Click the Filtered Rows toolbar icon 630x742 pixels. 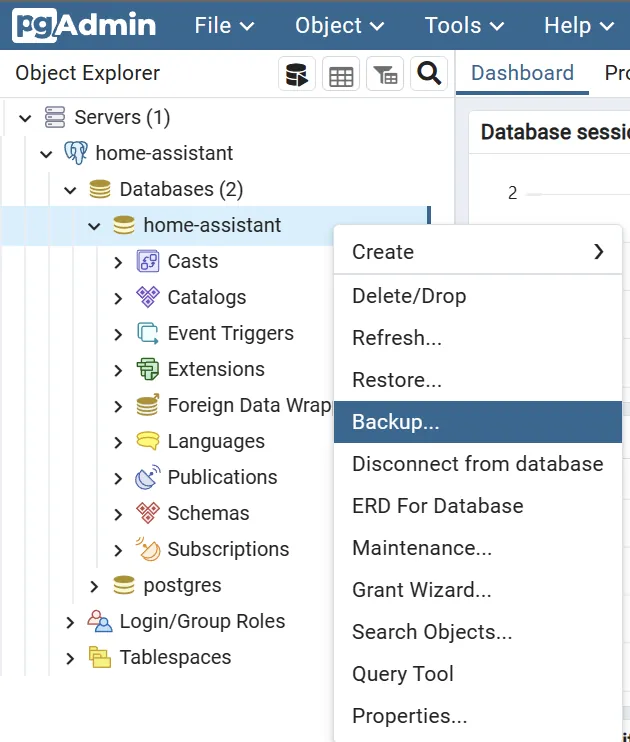tap(385, 74)
